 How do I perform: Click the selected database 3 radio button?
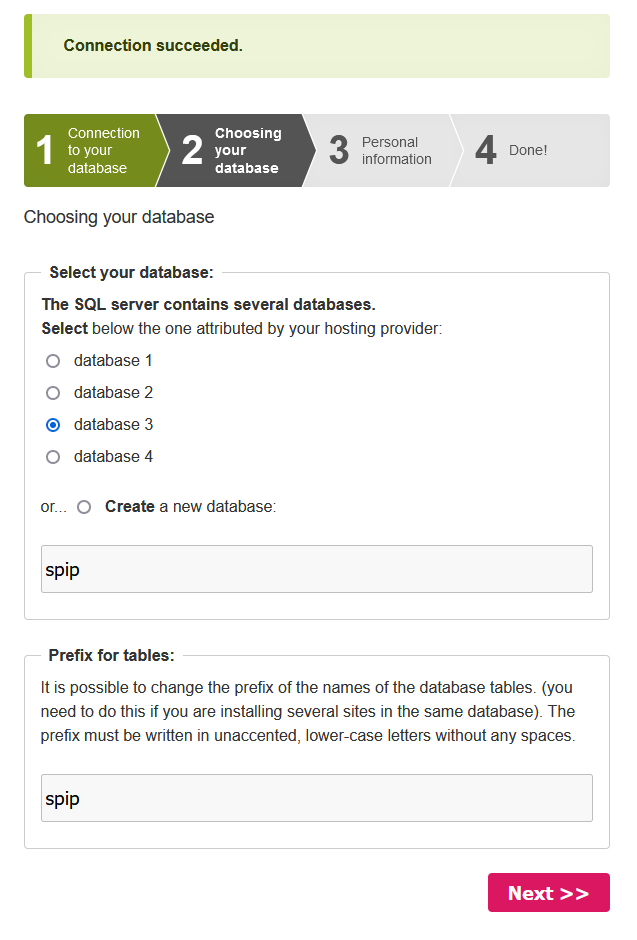coord(53,425)
